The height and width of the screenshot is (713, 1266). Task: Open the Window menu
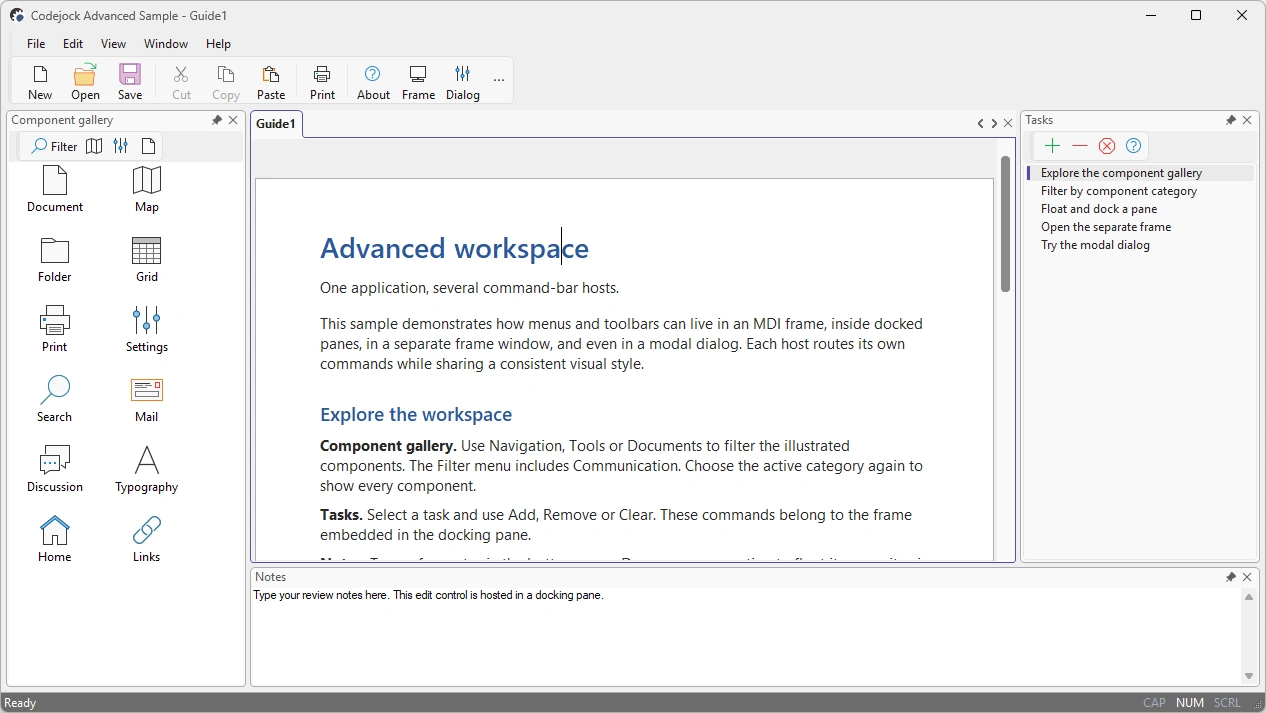coord(165,44)
